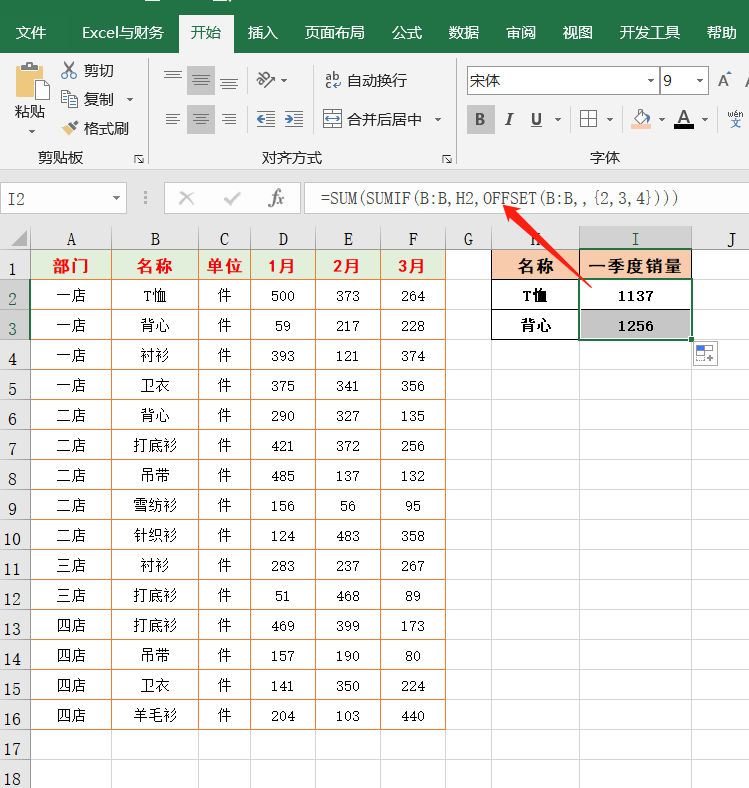The image size is (749, 788).
Task: Apply borders with the border icon
Action: 588,119
